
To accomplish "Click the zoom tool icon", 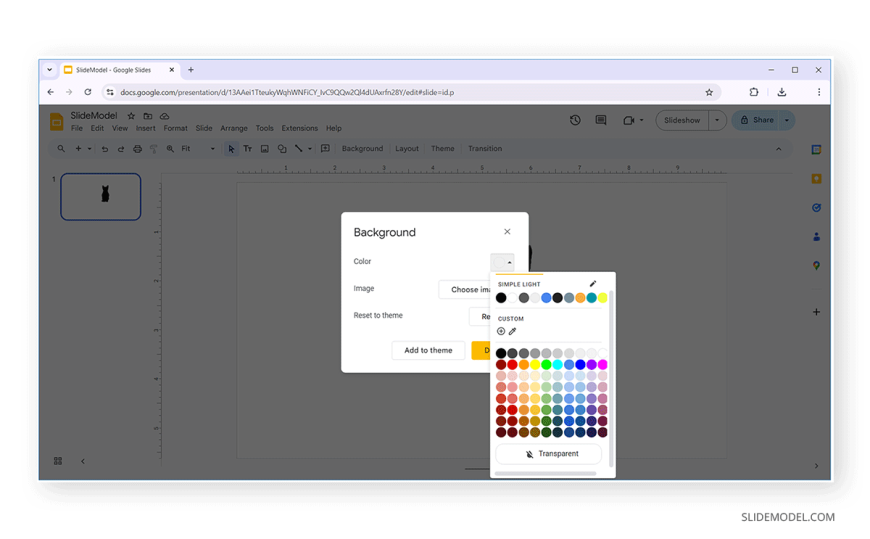I will coord(170,149).
